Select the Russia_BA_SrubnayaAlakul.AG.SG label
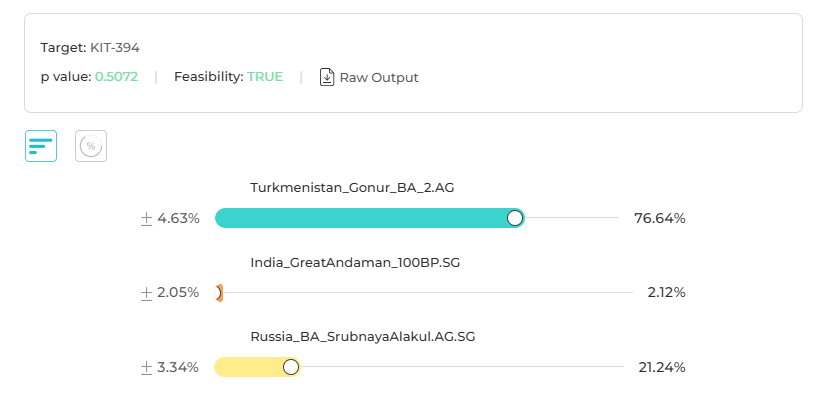Viewport: 819px width, 403px height. click(362, 337)
